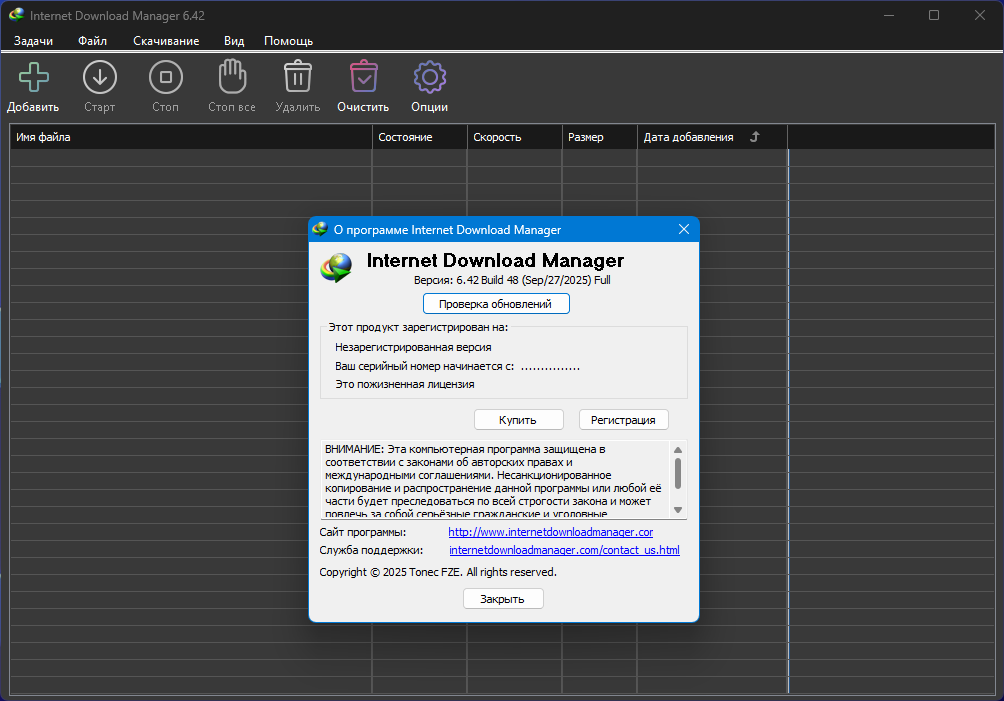Viewport: 1004px width, 701px height.
Task: Click the Удалить trash can icon
Action: point(297,78)
